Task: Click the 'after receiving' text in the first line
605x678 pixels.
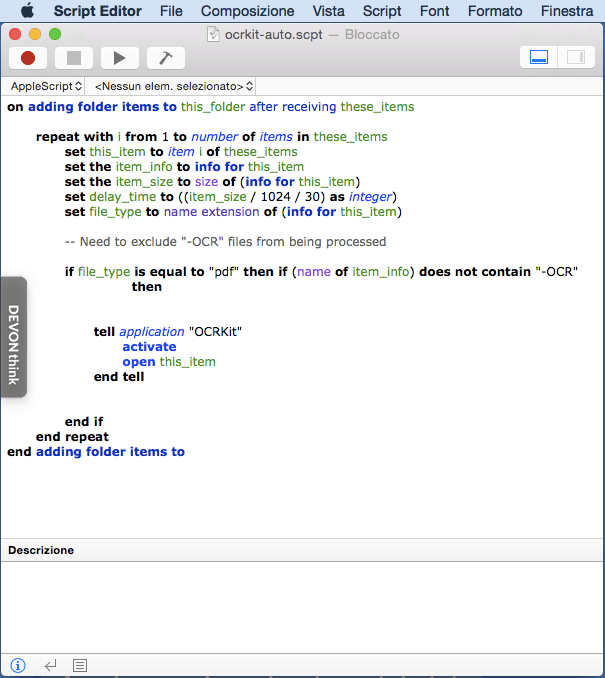Action: point(293,107)
